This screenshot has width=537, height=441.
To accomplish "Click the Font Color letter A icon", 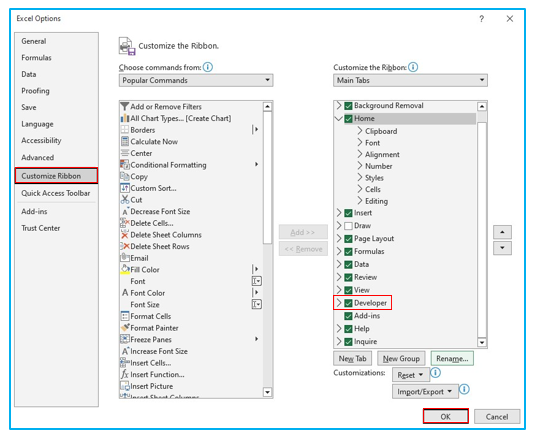I will [x=125, y=293].
